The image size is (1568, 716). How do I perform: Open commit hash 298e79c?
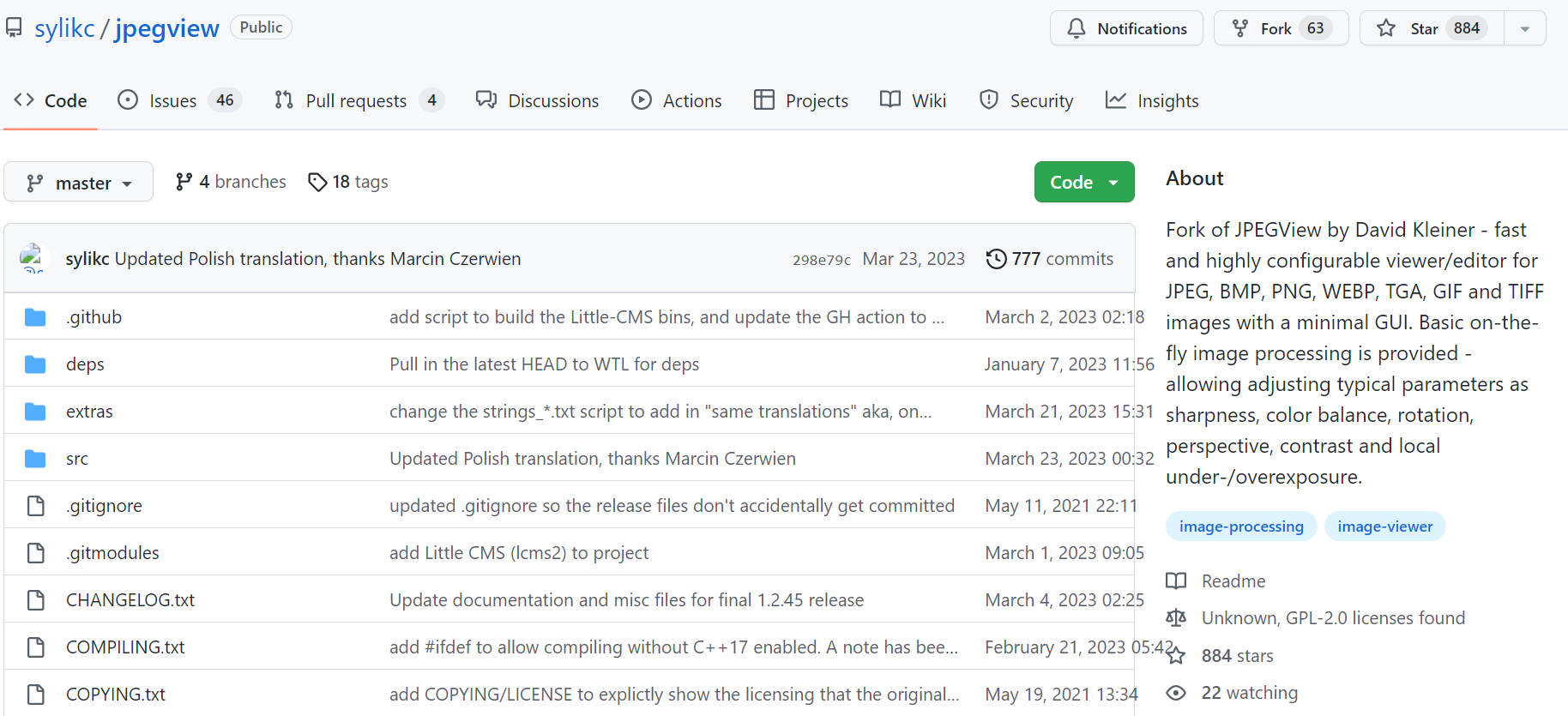[822, 260]
